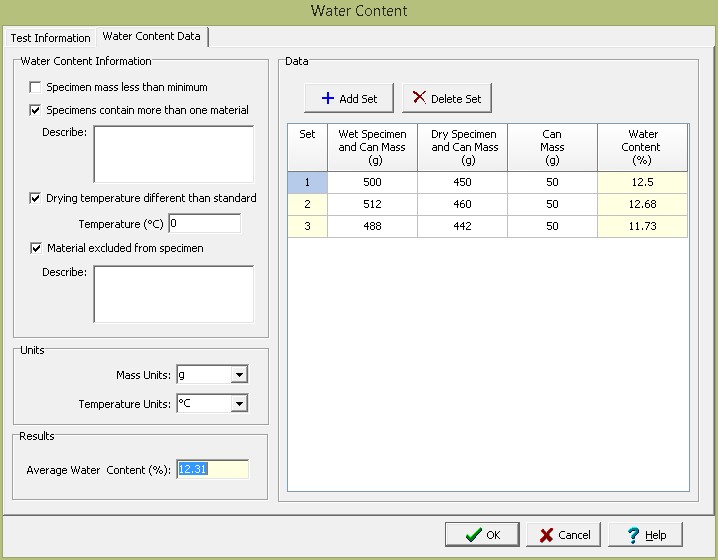Click Dry Specimen mass cell showing 442
718x560 pixels.
(x=464, y=227)
